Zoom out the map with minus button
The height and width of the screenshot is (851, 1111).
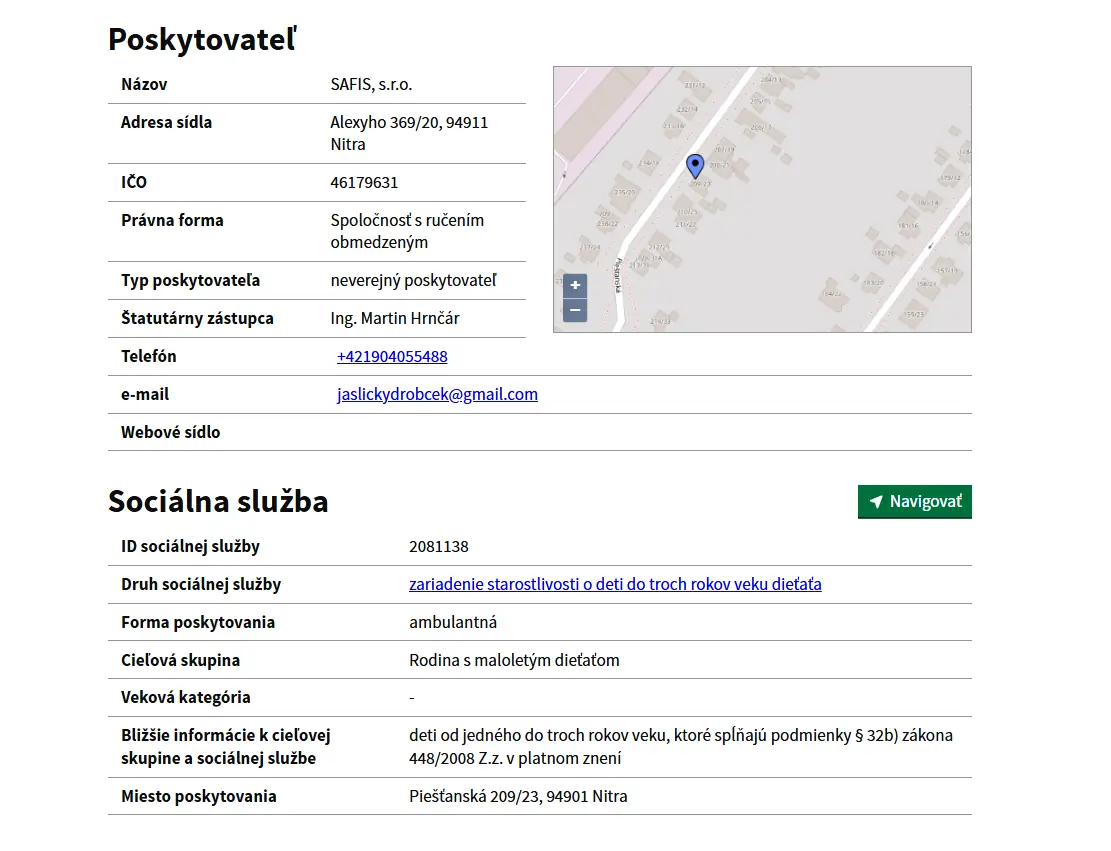[575, 310]
